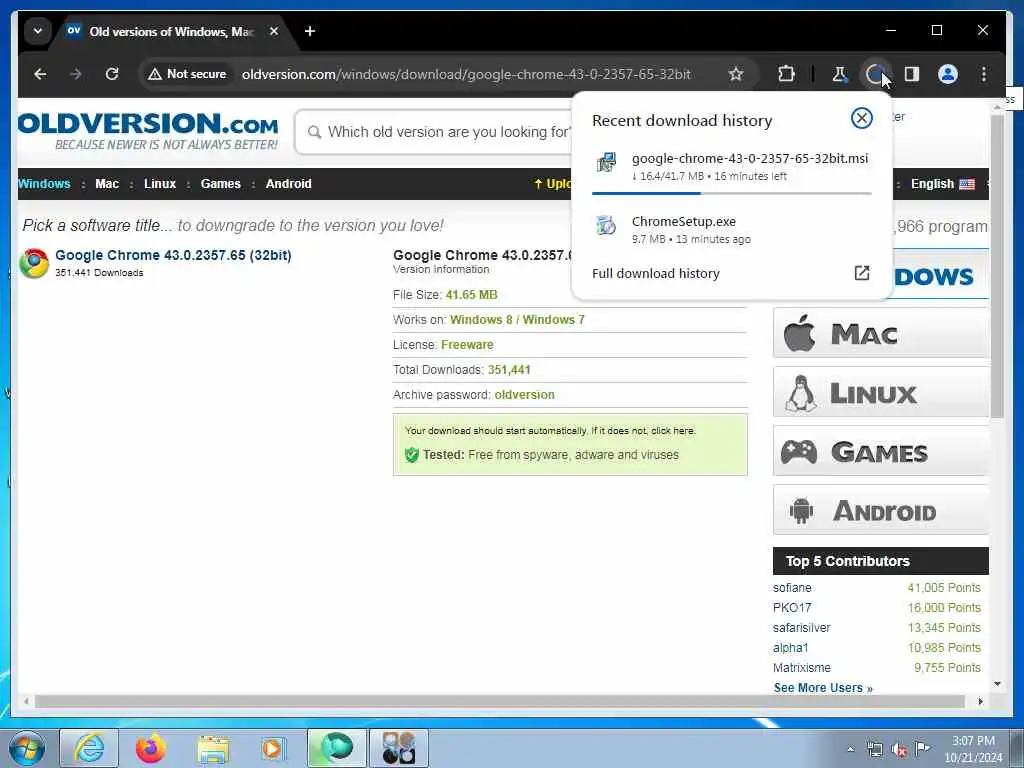Open Windows Explorer folder on taskbar

tap(213, 748)
